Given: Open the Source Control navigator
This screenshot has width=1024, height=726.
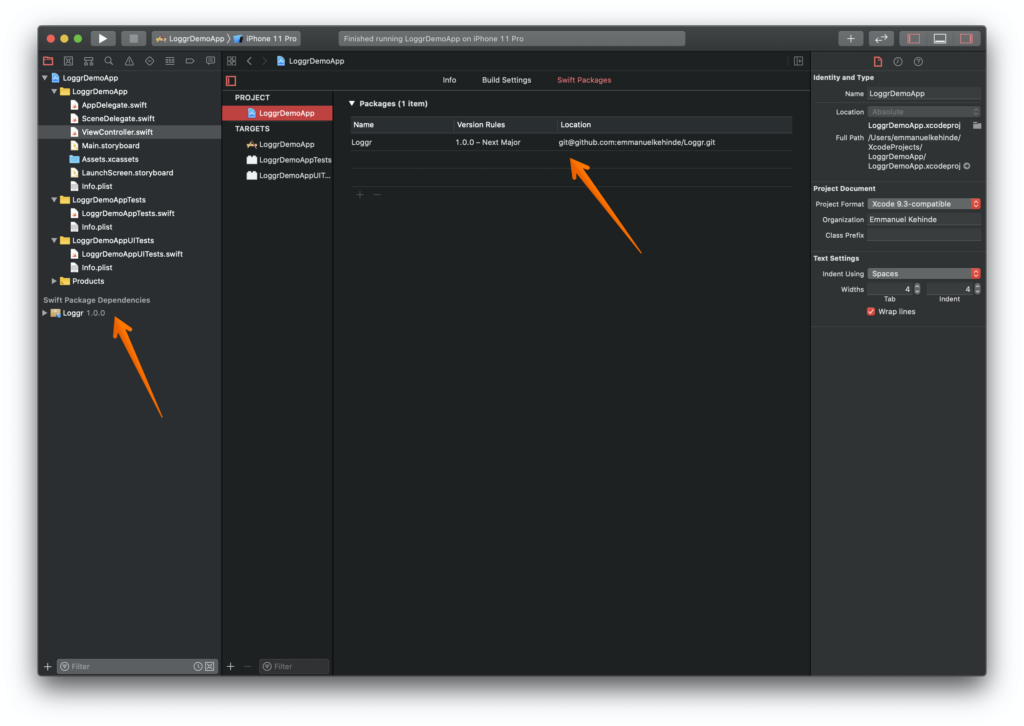Looking at the screenshot, I should (68, 61).
